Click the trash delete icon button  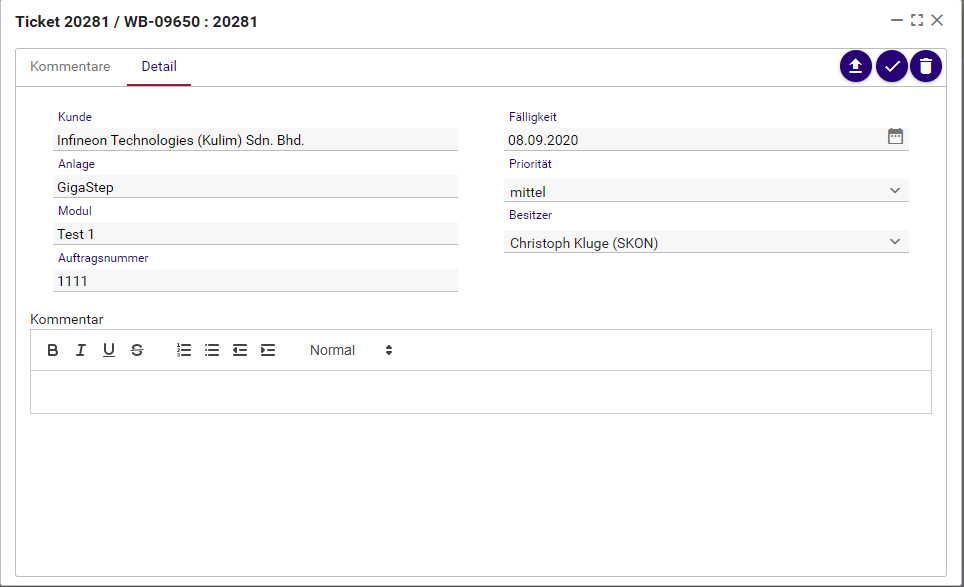click(926, 66)
